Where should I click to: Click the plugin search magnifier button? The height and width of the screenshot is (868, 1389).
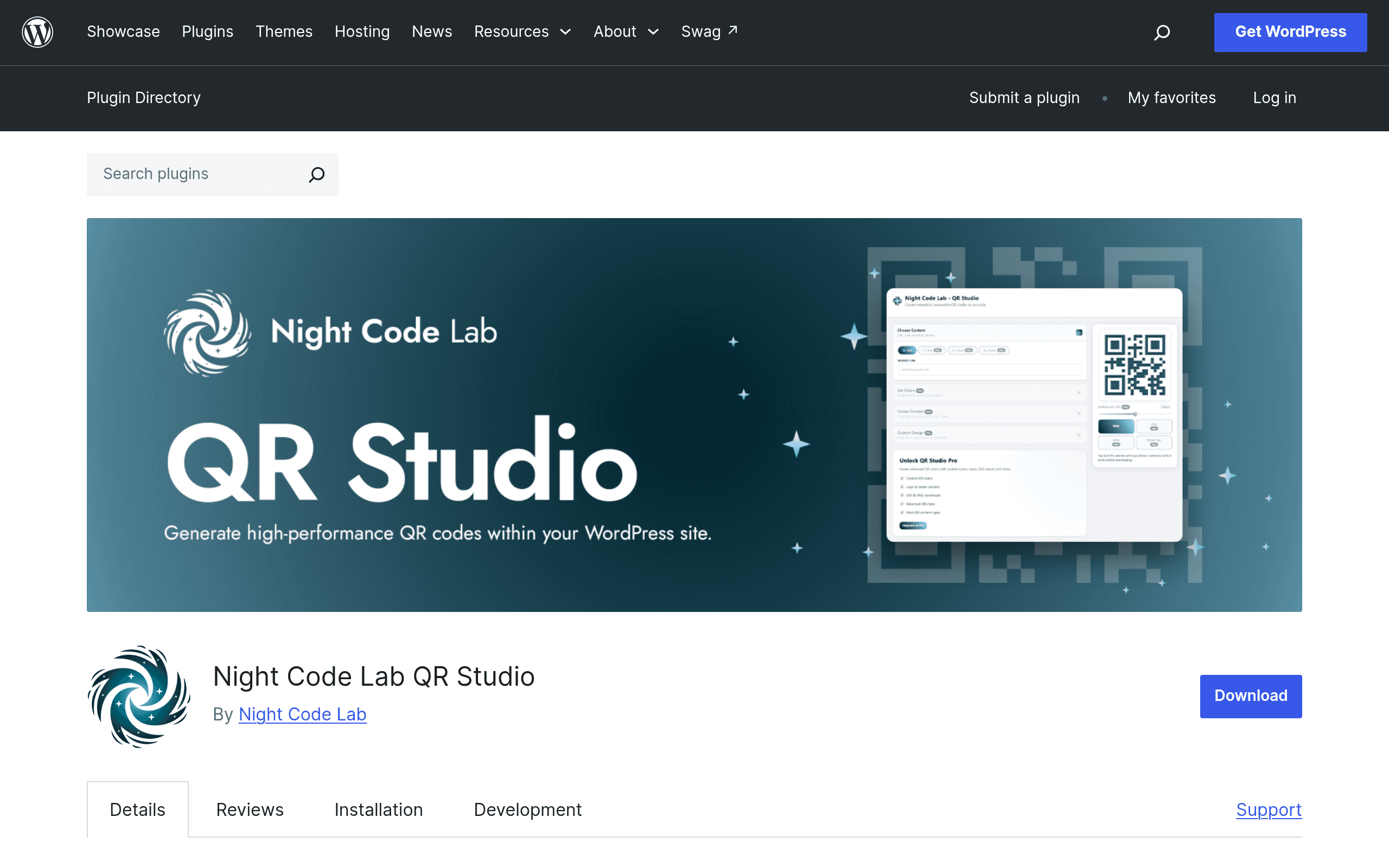317,174
